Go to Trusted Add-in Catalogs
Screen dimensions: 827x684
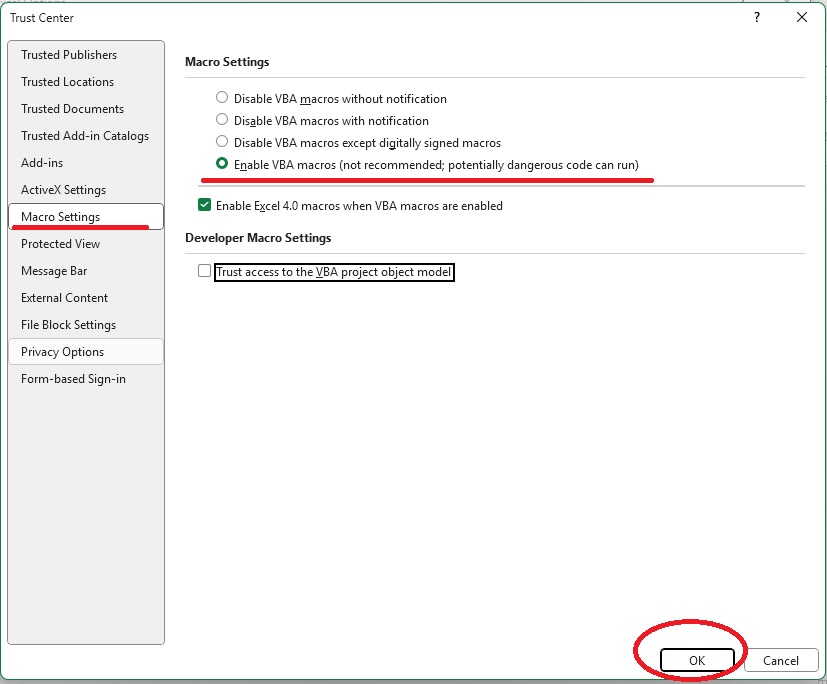coord(86,136)
